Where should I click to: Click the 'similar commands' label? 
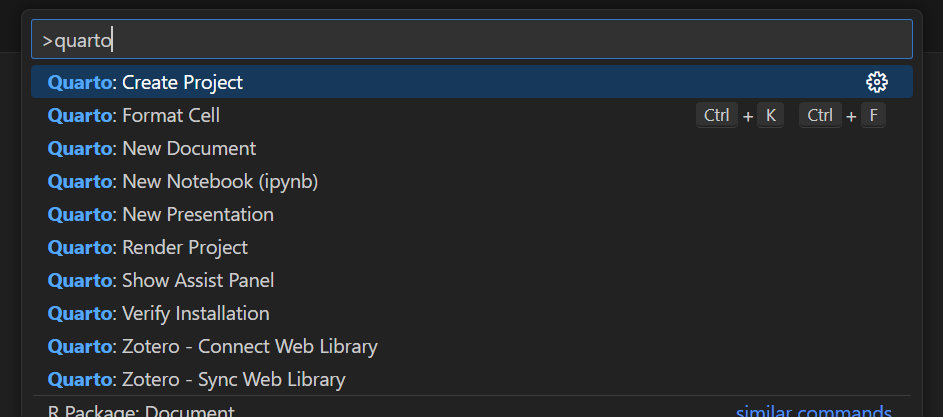[813, 411]
